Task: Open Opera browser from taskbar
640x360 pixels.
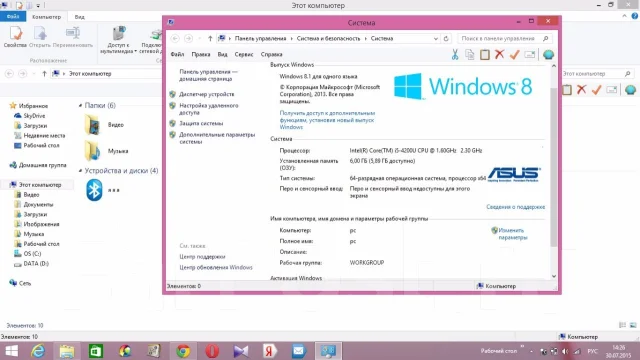Action: click(212, 351)
